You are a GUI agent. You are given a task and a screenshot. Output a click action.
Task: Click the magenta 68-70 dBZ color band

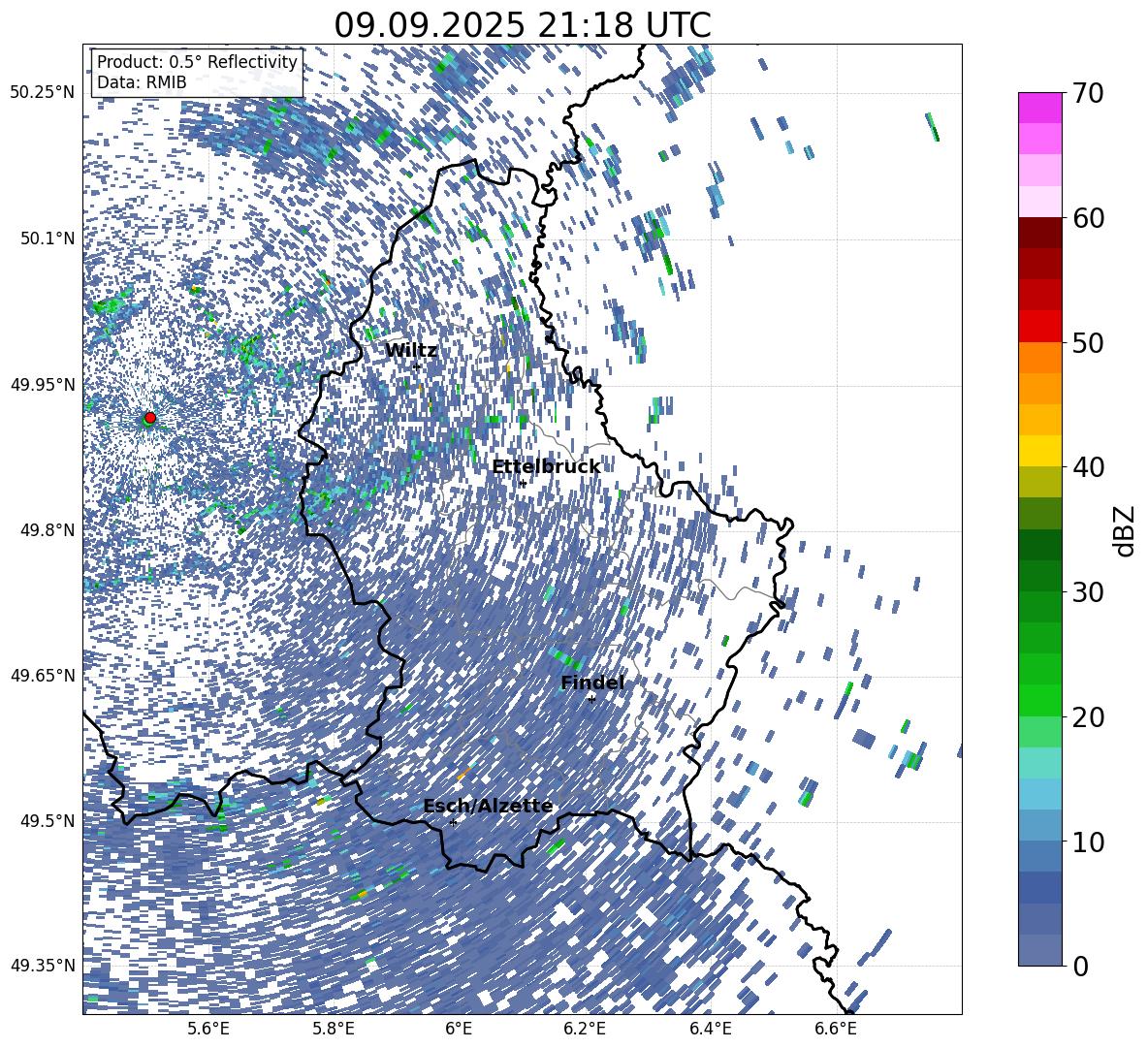1040,108
